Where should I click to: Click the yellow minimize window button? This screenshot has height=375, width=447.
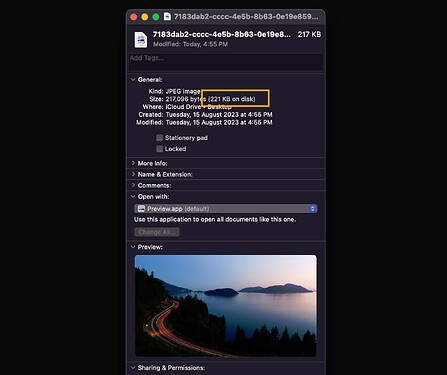pos(145,17)
